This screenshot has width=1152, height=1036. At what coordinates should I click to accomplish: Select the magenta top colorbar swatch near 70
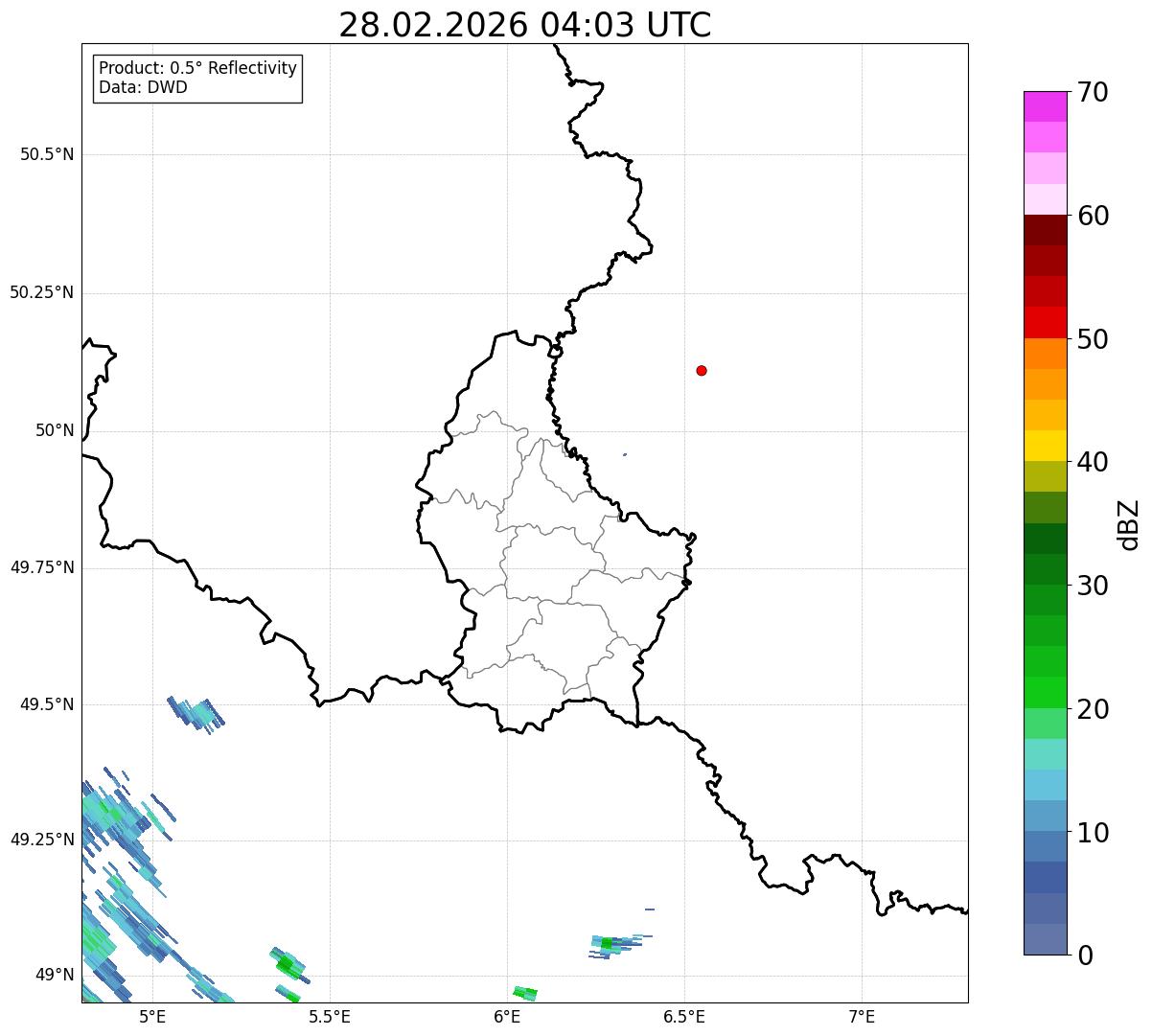tap(1045, 106)
